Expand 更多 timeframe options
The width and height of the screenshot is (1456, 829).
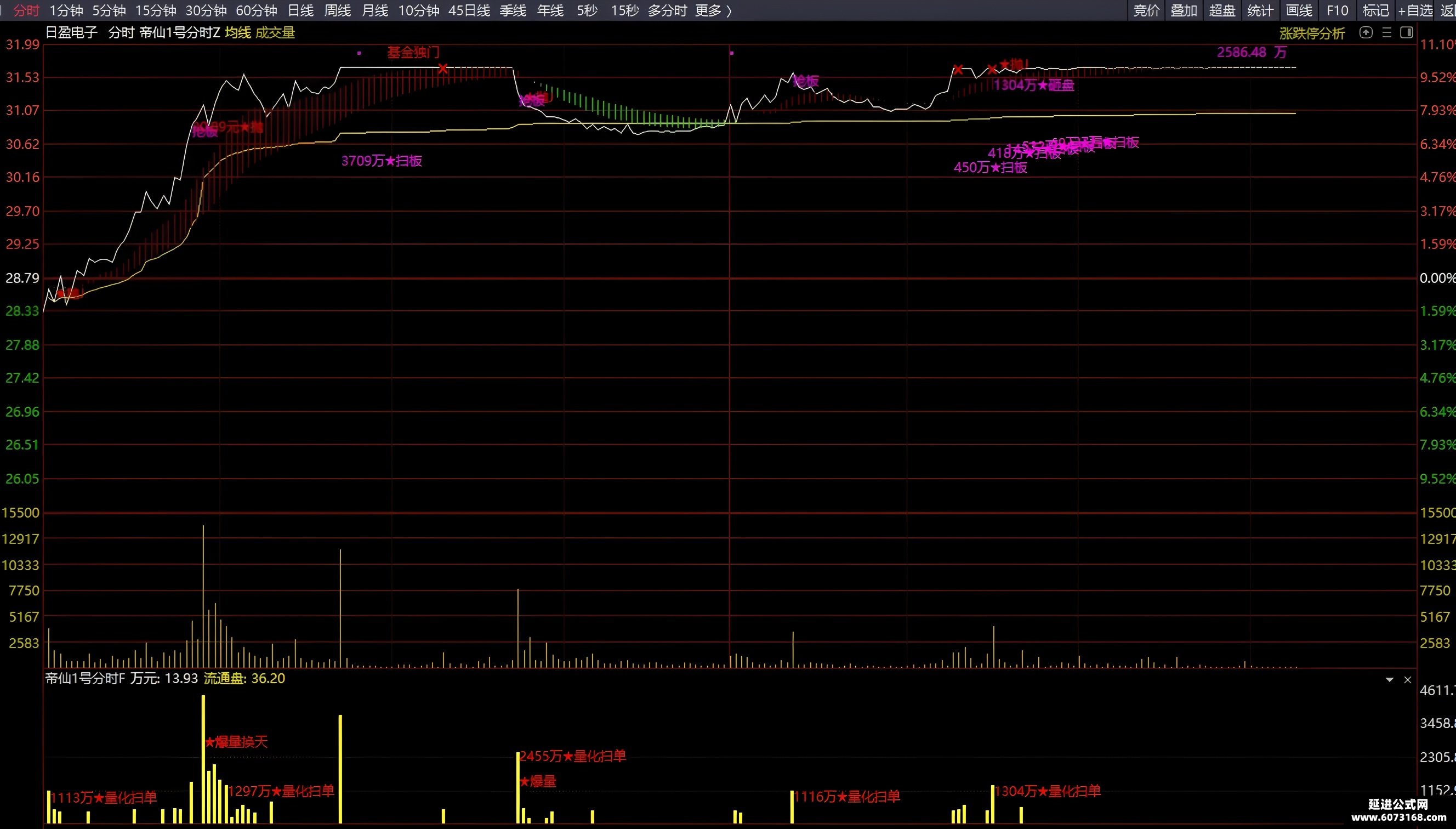tap(713, 10)
